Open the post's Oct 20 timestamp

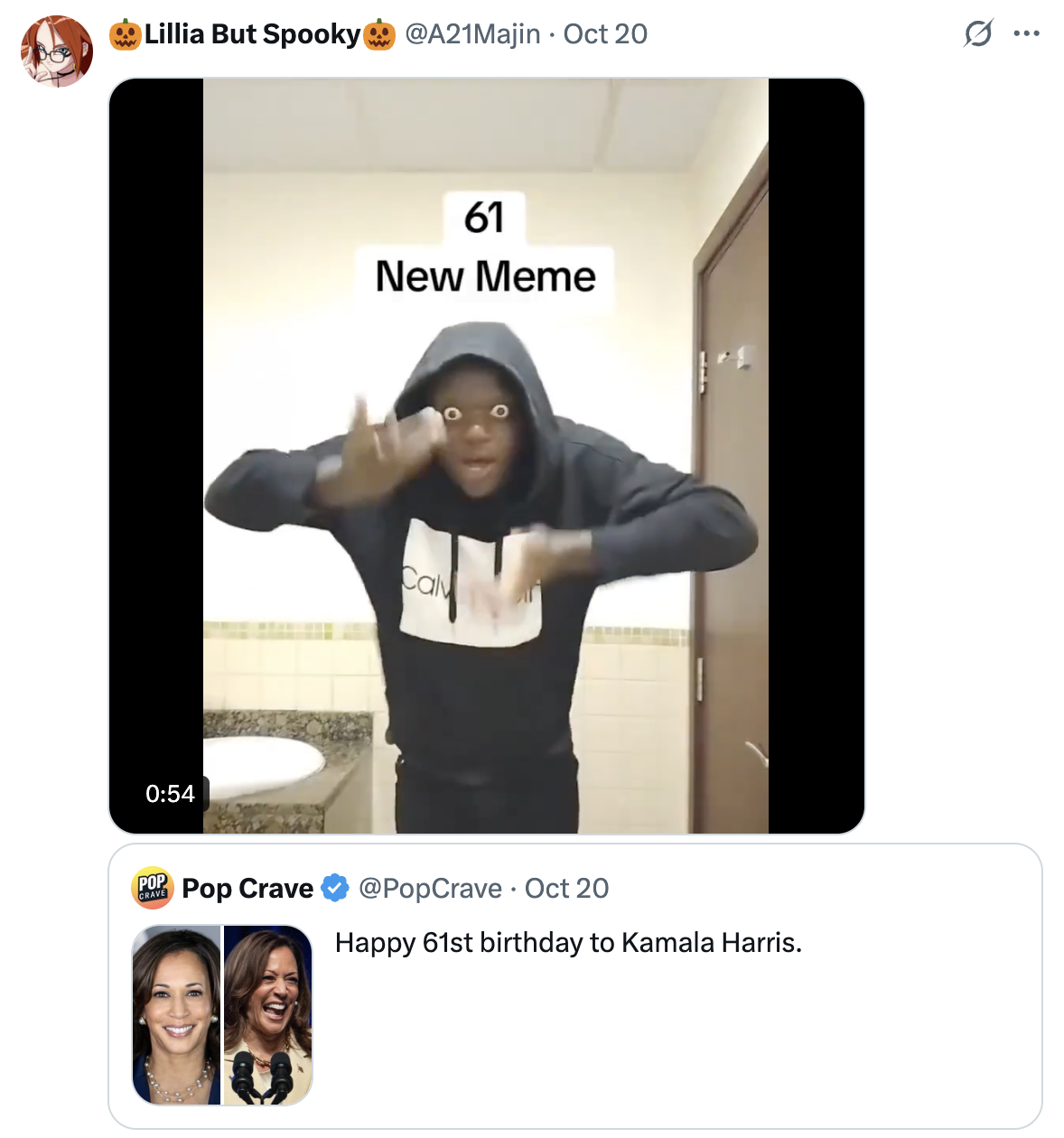pos(605,34)
